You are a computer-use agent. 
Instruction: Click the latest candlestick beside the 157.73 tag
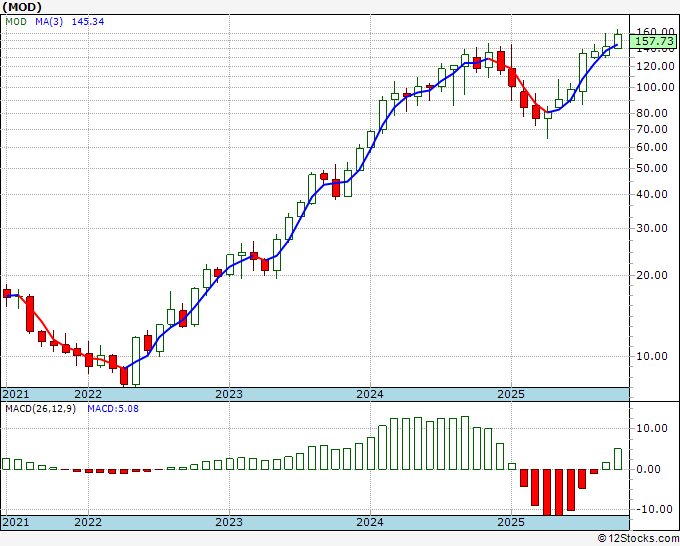coord(618,41)
